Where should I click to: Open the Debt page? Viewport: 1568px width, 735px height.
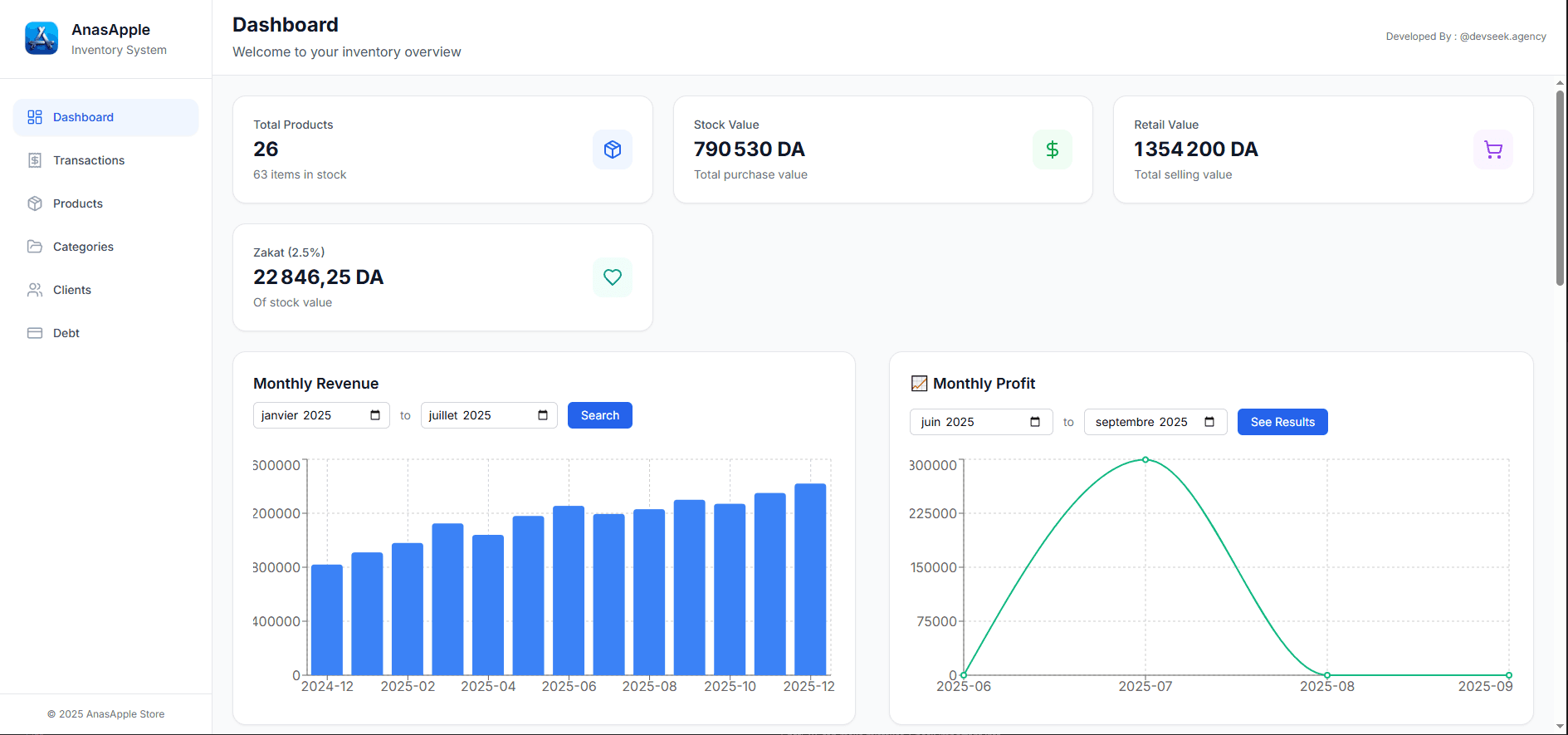(x=66, y=333)
